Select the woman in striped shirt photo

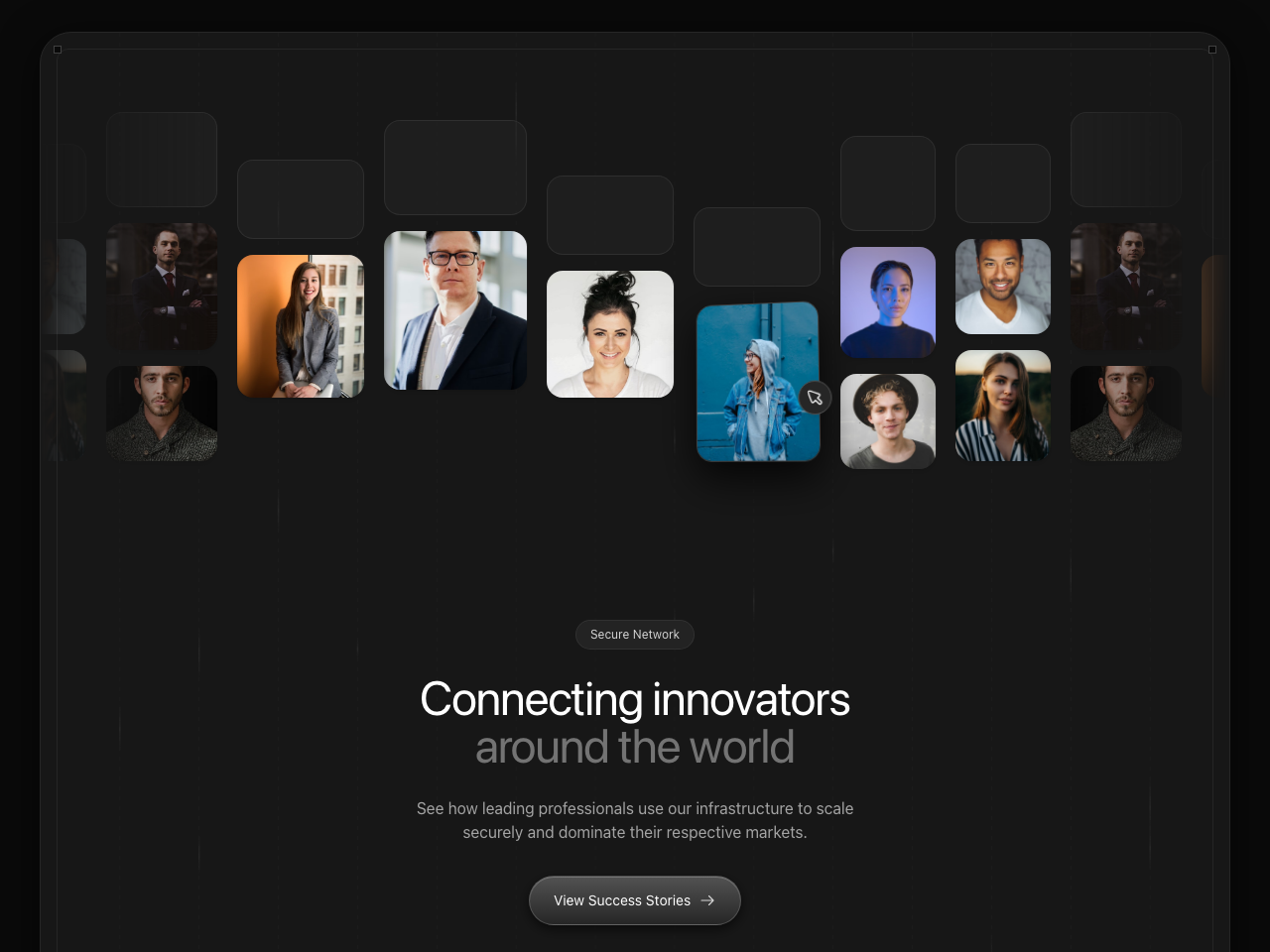(x=1003, y=406)
